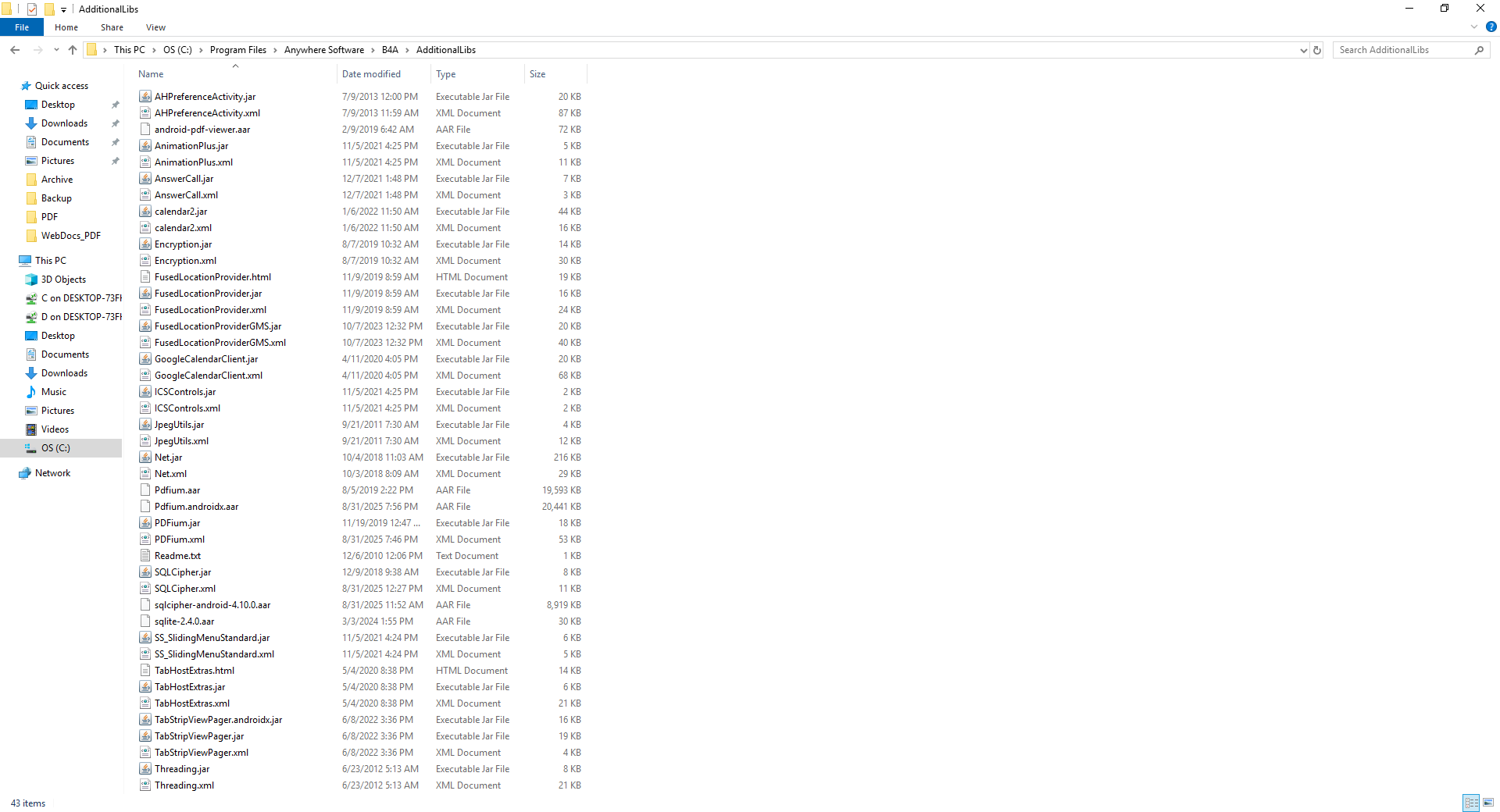
Task: Open OS (C:) drive in sidebar
Action: click(x=55, y=448)
